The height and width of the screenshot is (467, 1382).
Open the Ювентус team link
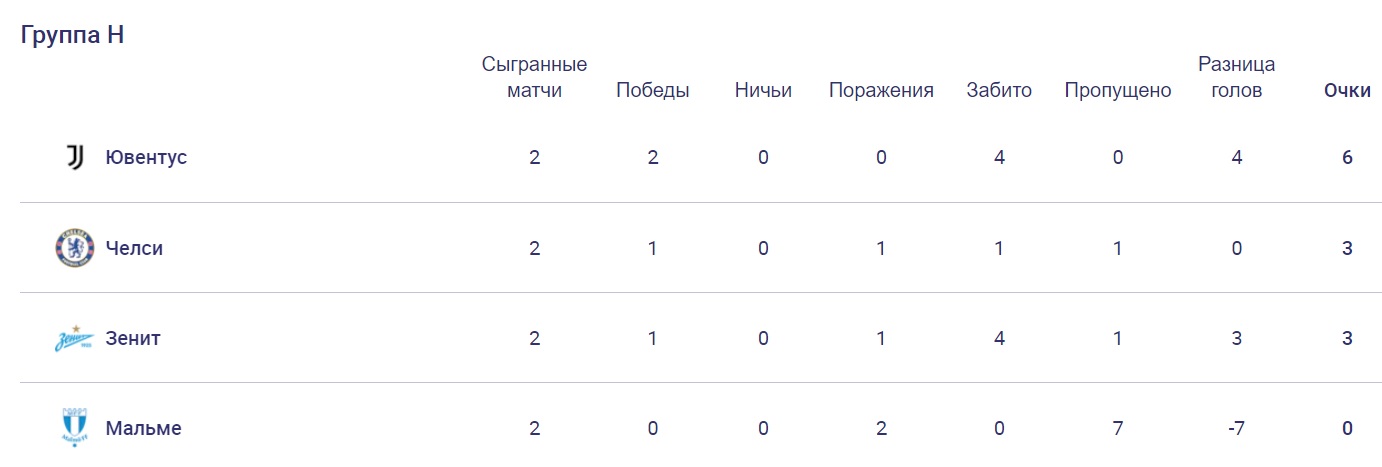click(x=146, y=157)
